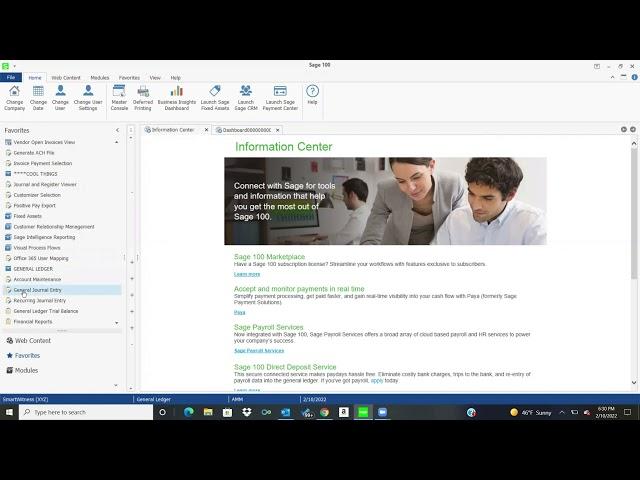Collapse the ribbon with the caret
640x480 pixels.
point(612,77)
